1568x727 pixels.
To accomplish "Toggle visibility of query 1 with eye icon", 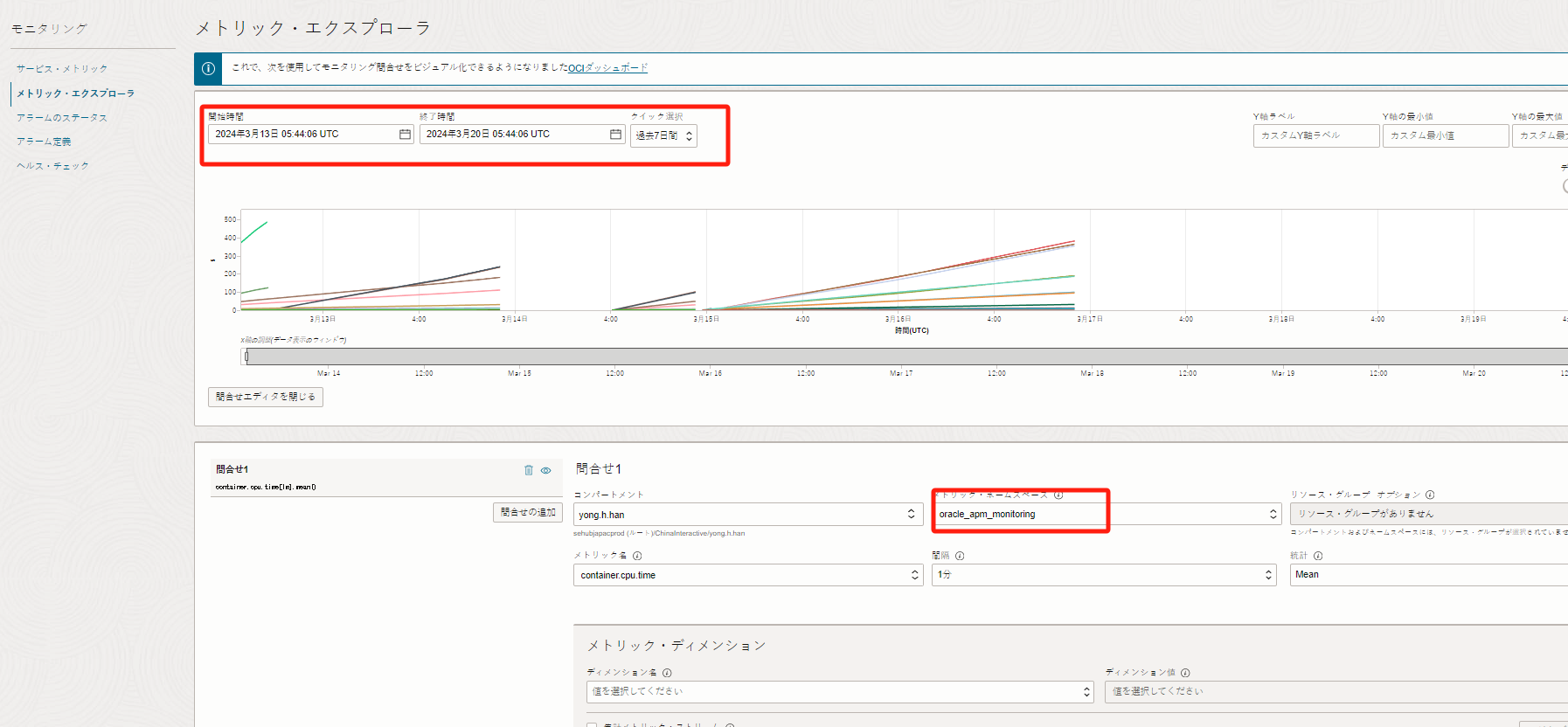I will pyautogui.click(x=545, y=470).
